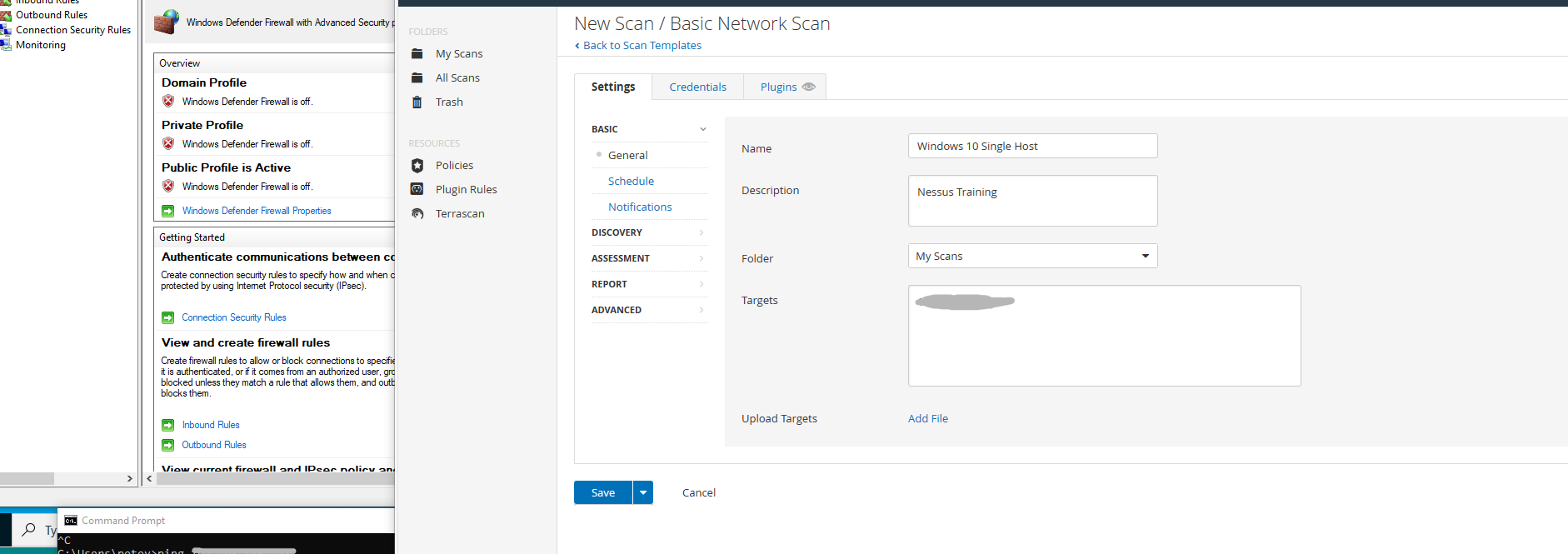Select Connection Security Rules tree icon

[x=6, y=30]
